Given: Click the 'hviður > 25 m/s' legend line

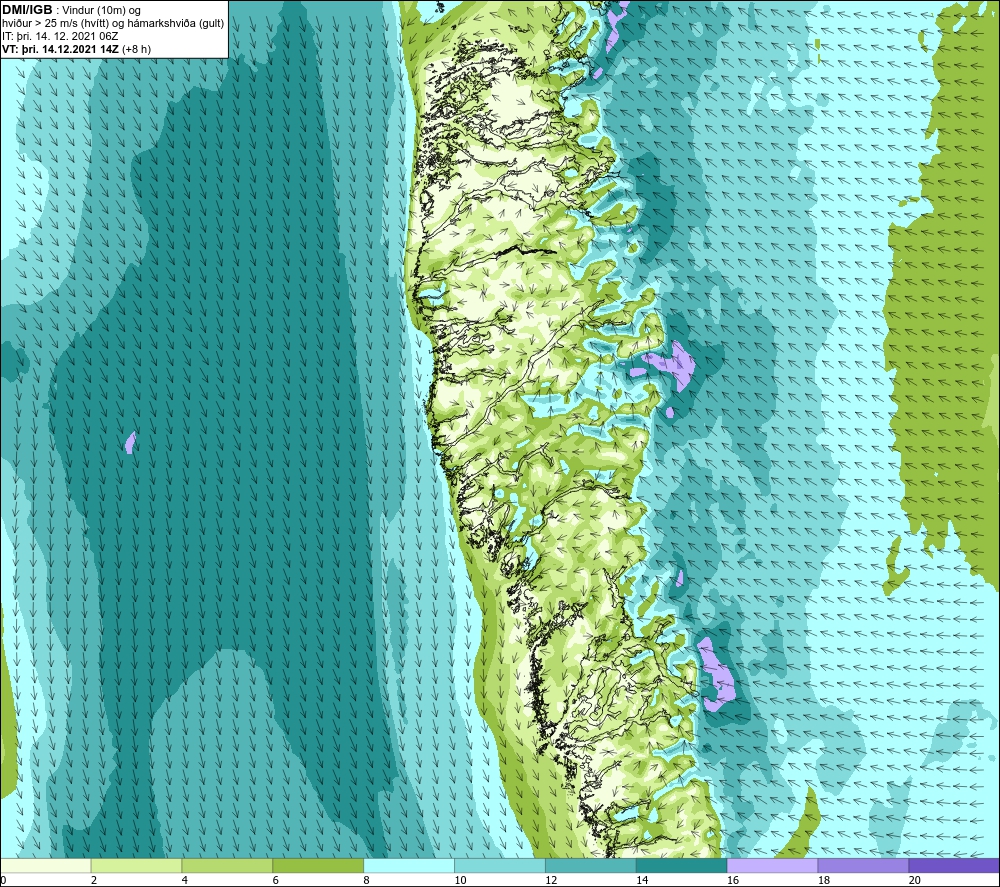Looking at the screenshot, I should pos(113,24).
